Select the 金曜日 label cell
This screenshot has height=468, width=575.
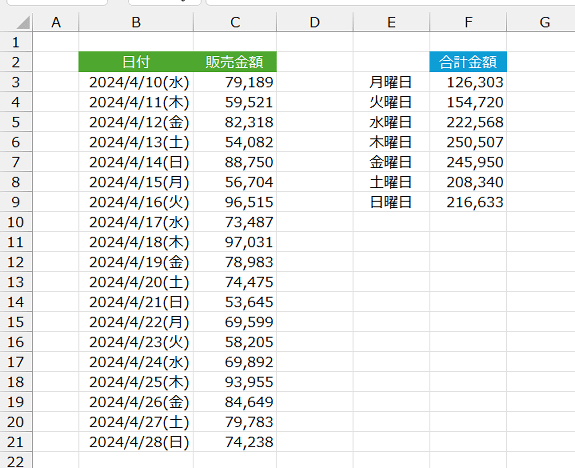pos(391,162)
